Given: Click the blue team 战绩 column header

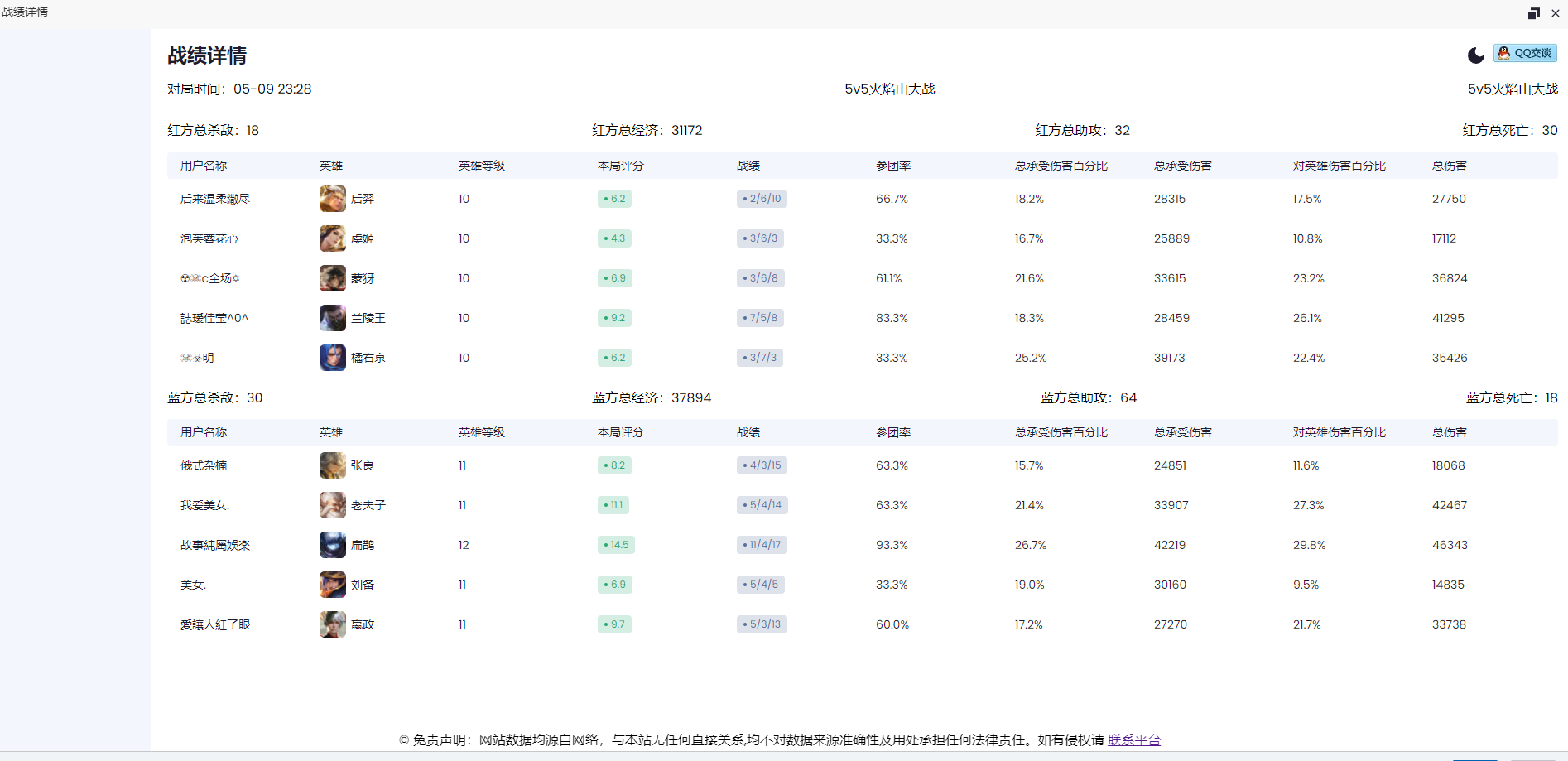Looking at the screenshot, I should point(748,432).
